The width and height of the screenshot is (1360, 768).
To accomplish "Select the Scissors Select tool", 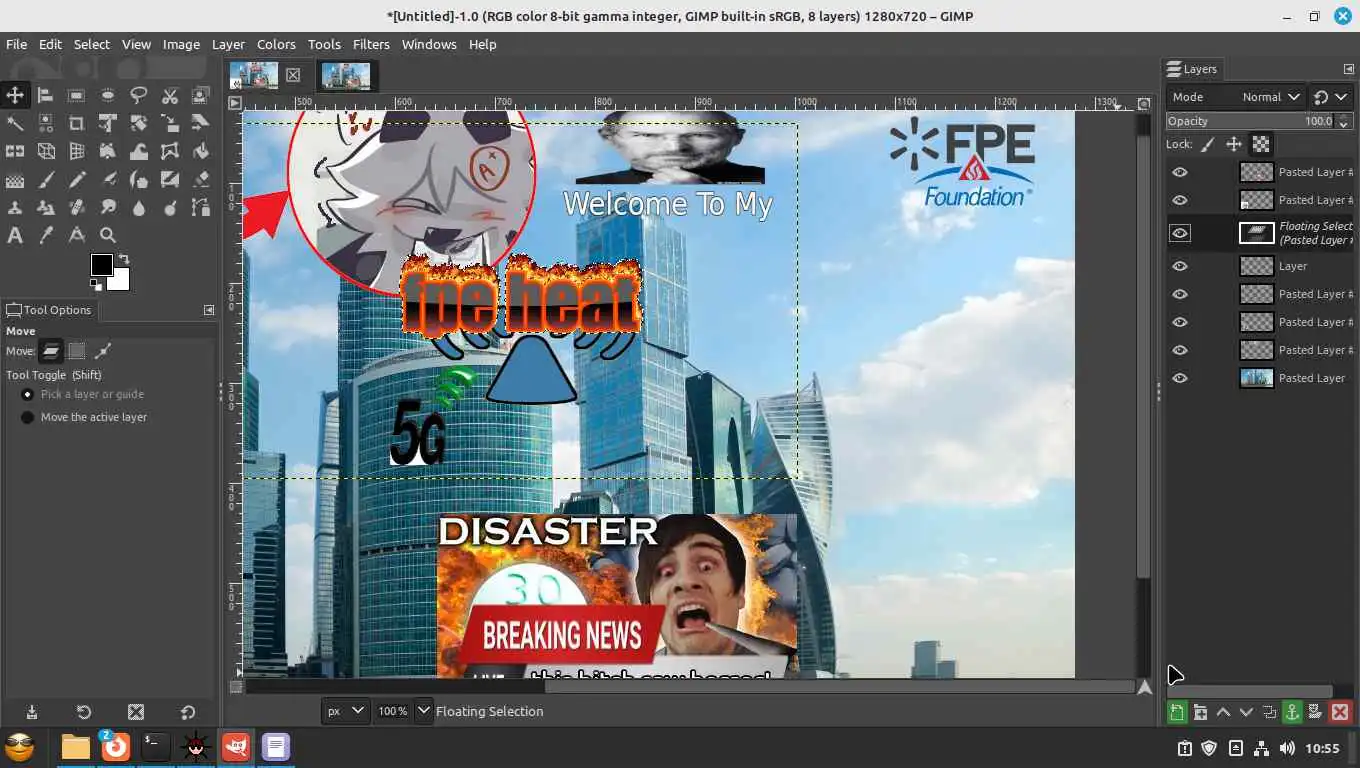I will (x=169, y=95).
